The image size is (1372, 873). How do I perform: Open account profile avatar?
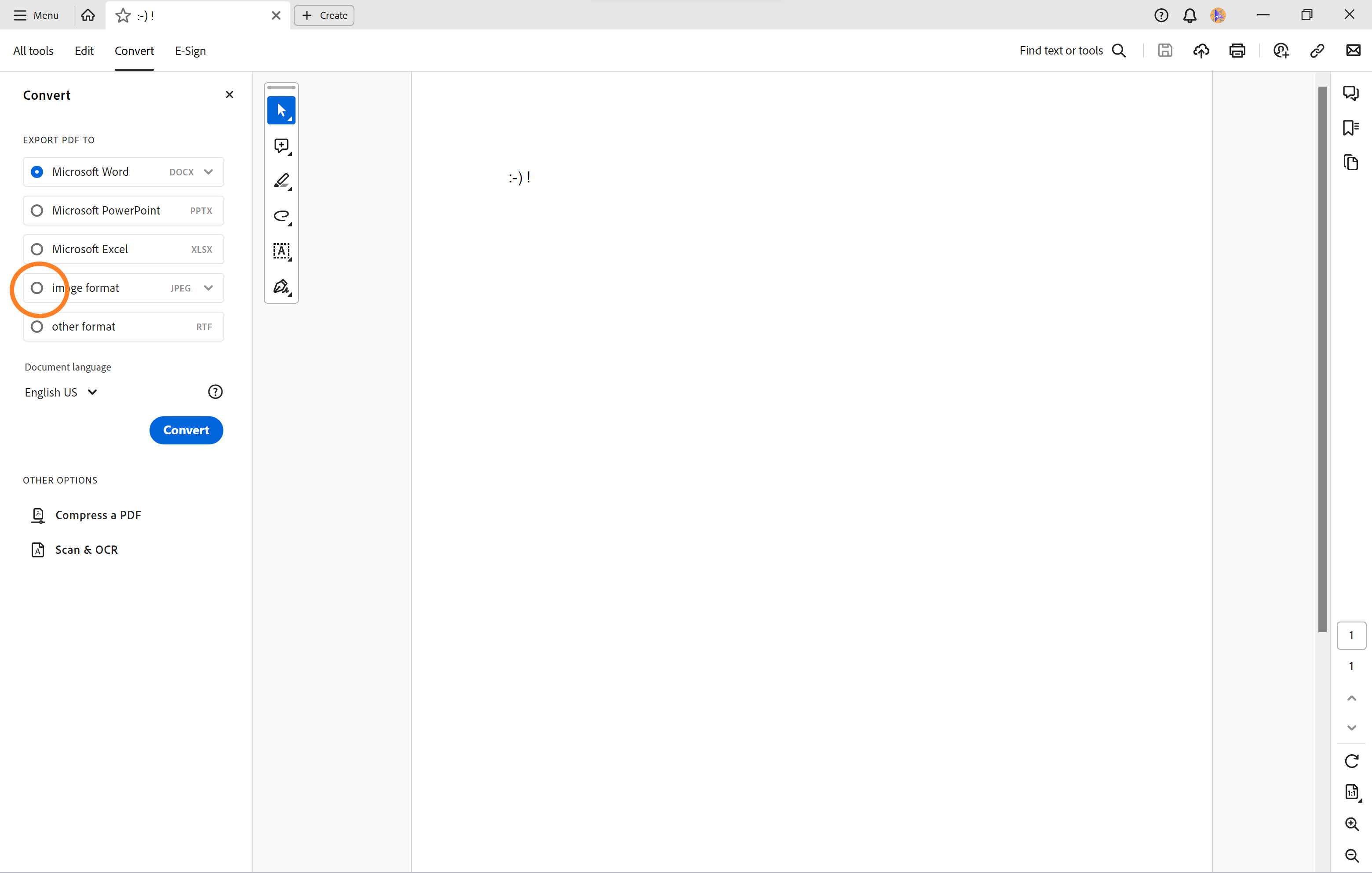coord(1218,15)
